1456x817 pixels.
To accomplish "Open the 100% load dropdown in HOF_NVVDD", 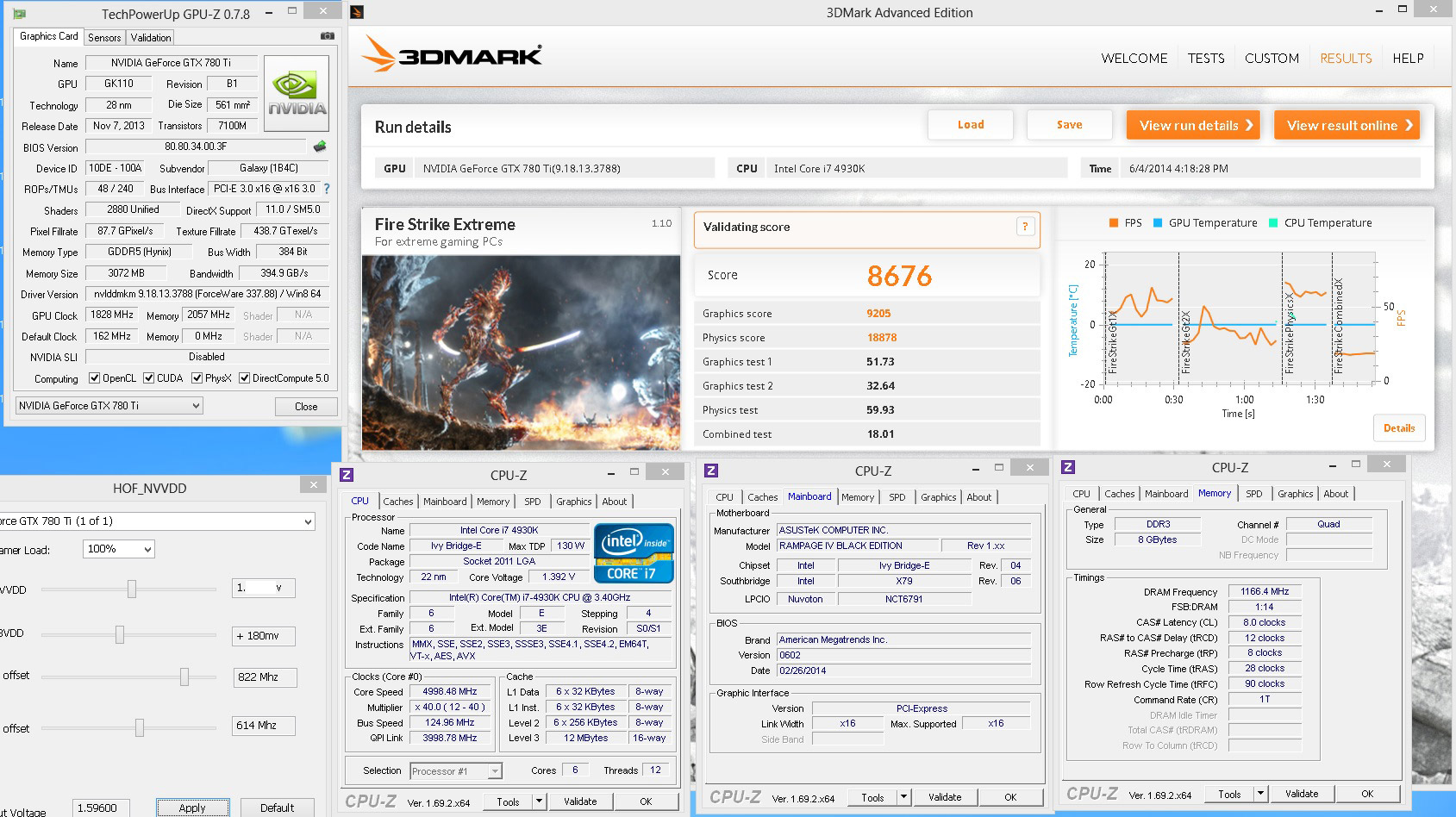I will [x=119, y=549].
